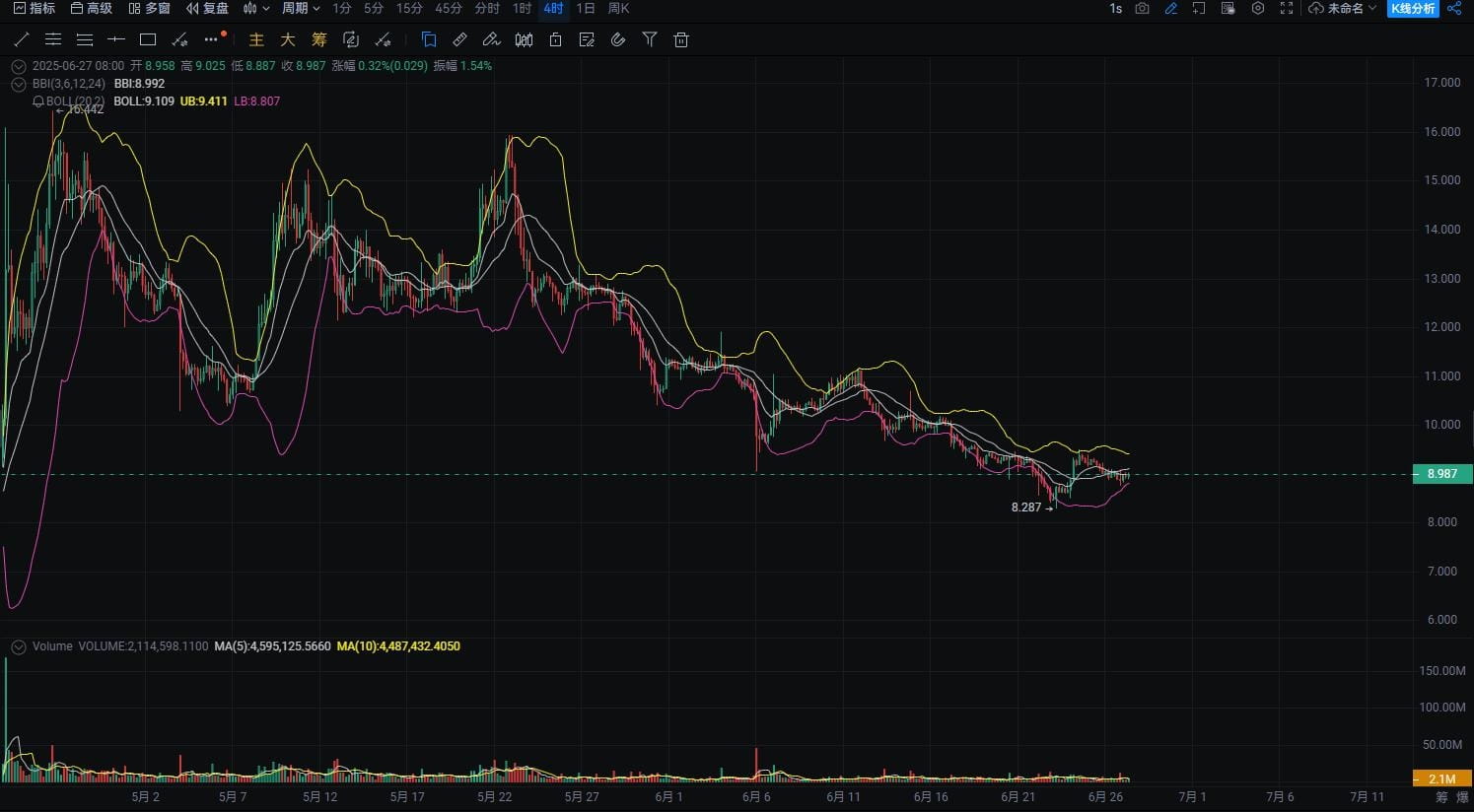Select the line with marker drawing tool
1474x812 pixels.
pyautogui.click(x=179, y=39)
